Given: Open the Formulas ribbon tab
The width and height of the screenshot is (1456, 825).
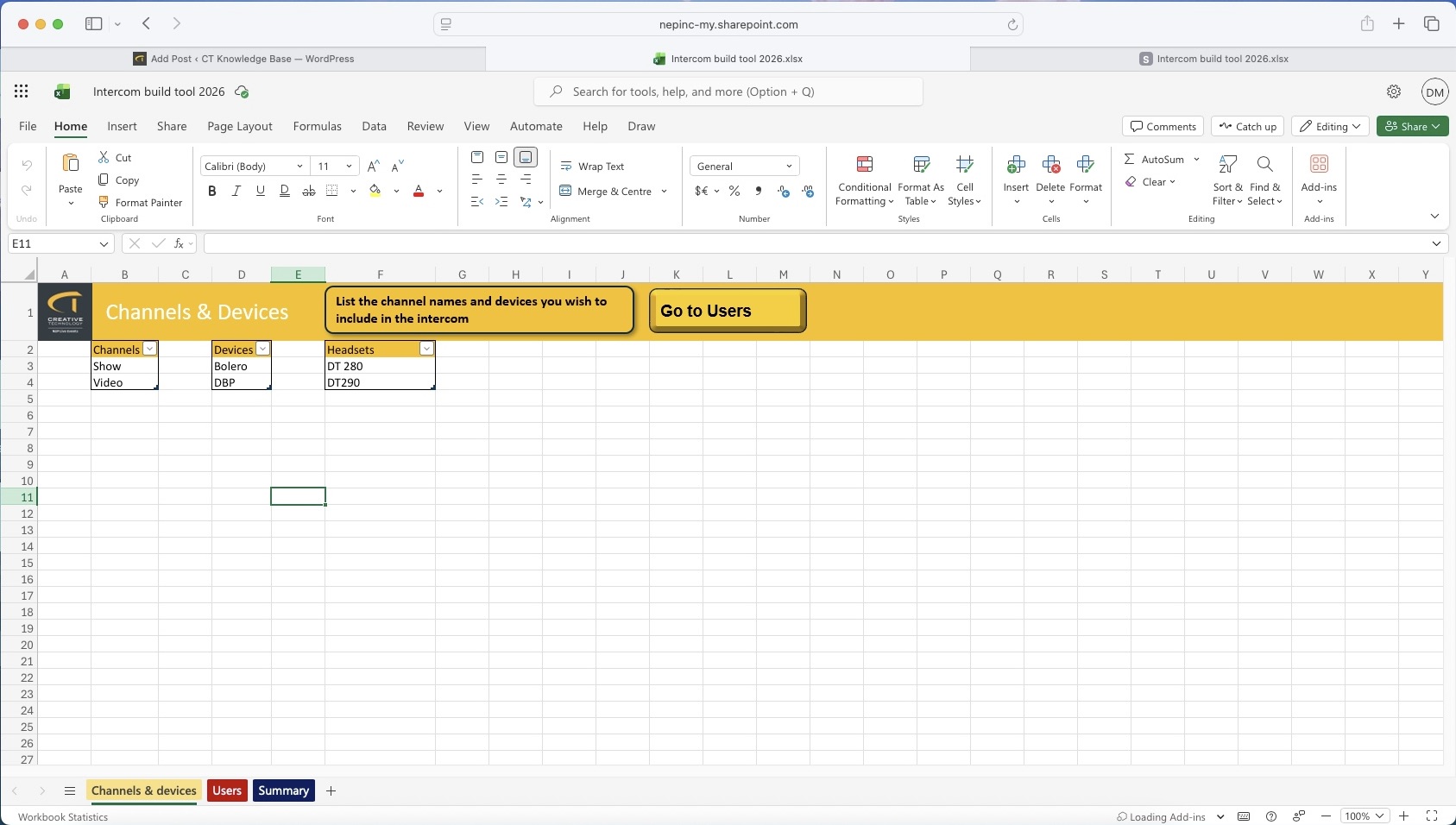Looking at the screenshot, I should tap(317, 126).
